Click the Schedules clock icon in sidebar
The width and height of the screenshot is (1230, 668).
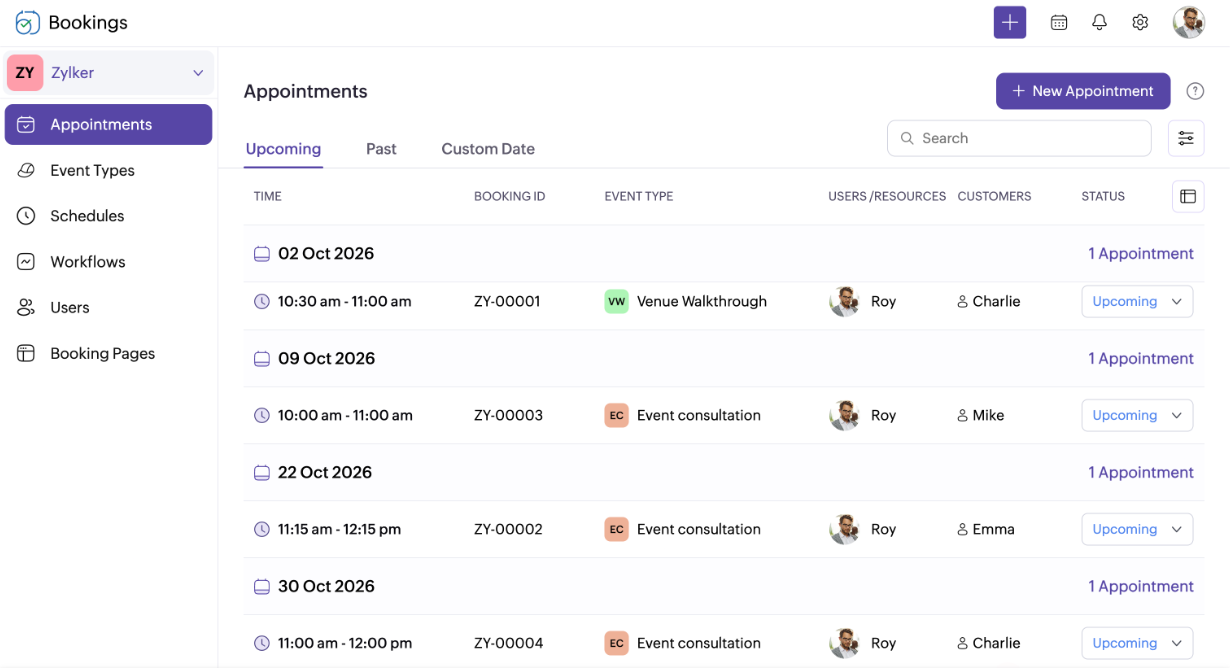click(27, 216)
